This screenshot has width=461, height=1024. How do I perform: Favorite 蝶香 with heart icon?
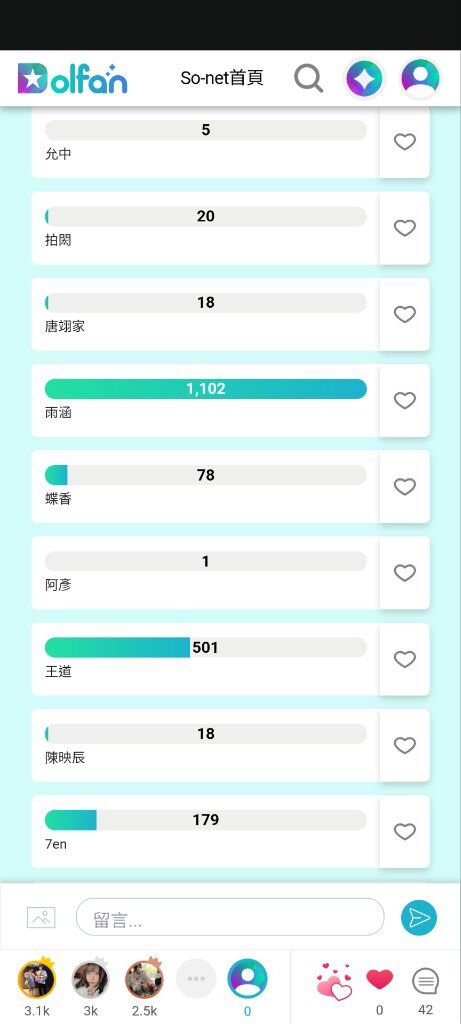coord(405,487)
